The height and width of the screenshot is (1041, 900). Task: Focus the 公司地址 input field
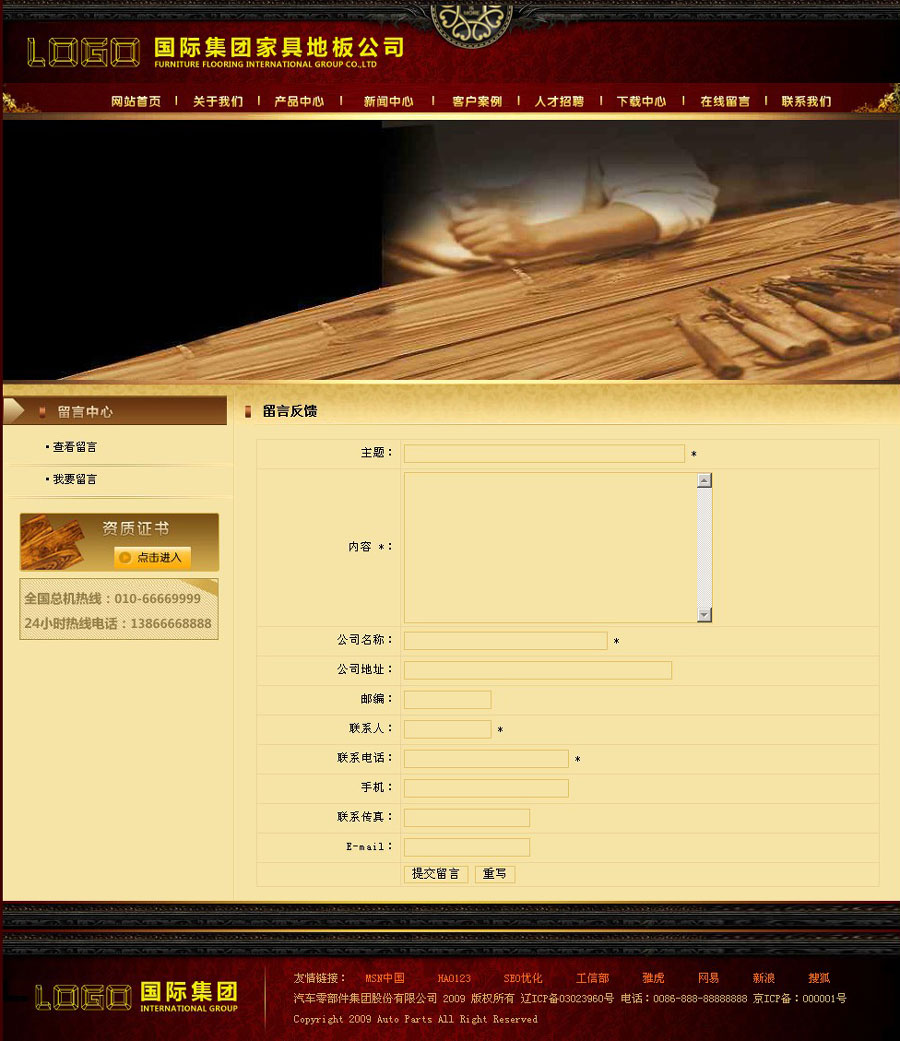click(x=538, y=670)
